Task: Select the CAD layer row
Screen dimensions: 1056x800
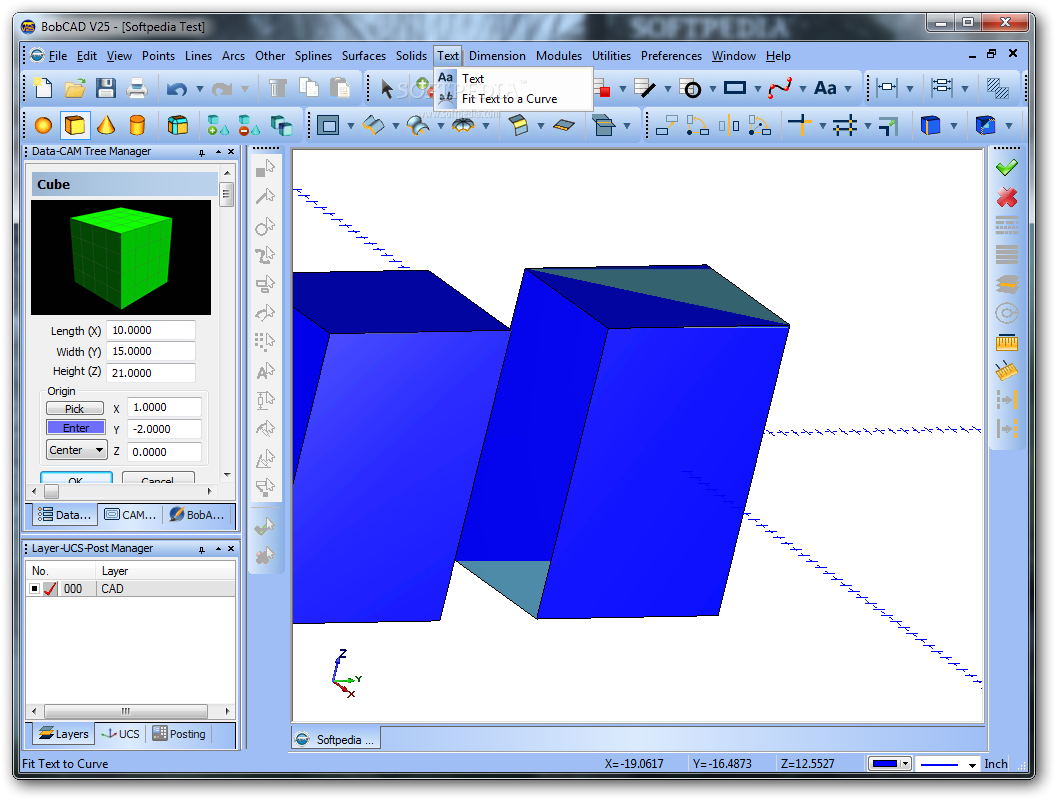Action: 131,589
